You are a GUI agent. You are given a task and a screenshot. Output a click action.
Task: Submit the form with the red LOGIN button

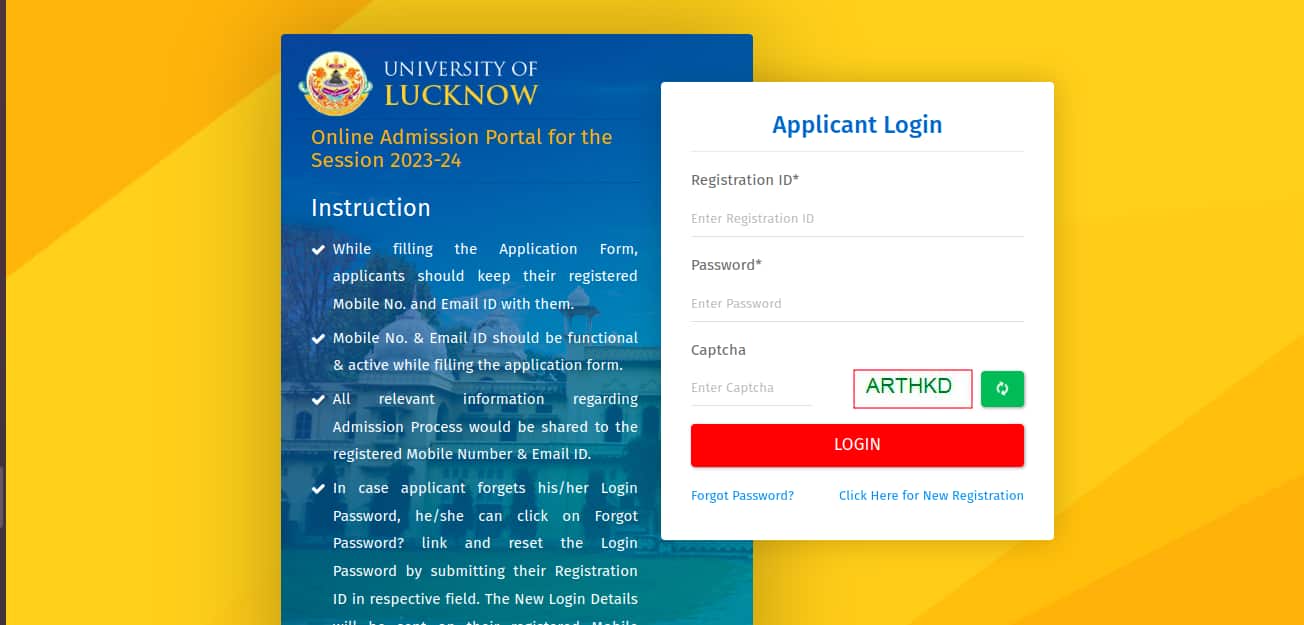pyautogui.click(x=857, y=445)
